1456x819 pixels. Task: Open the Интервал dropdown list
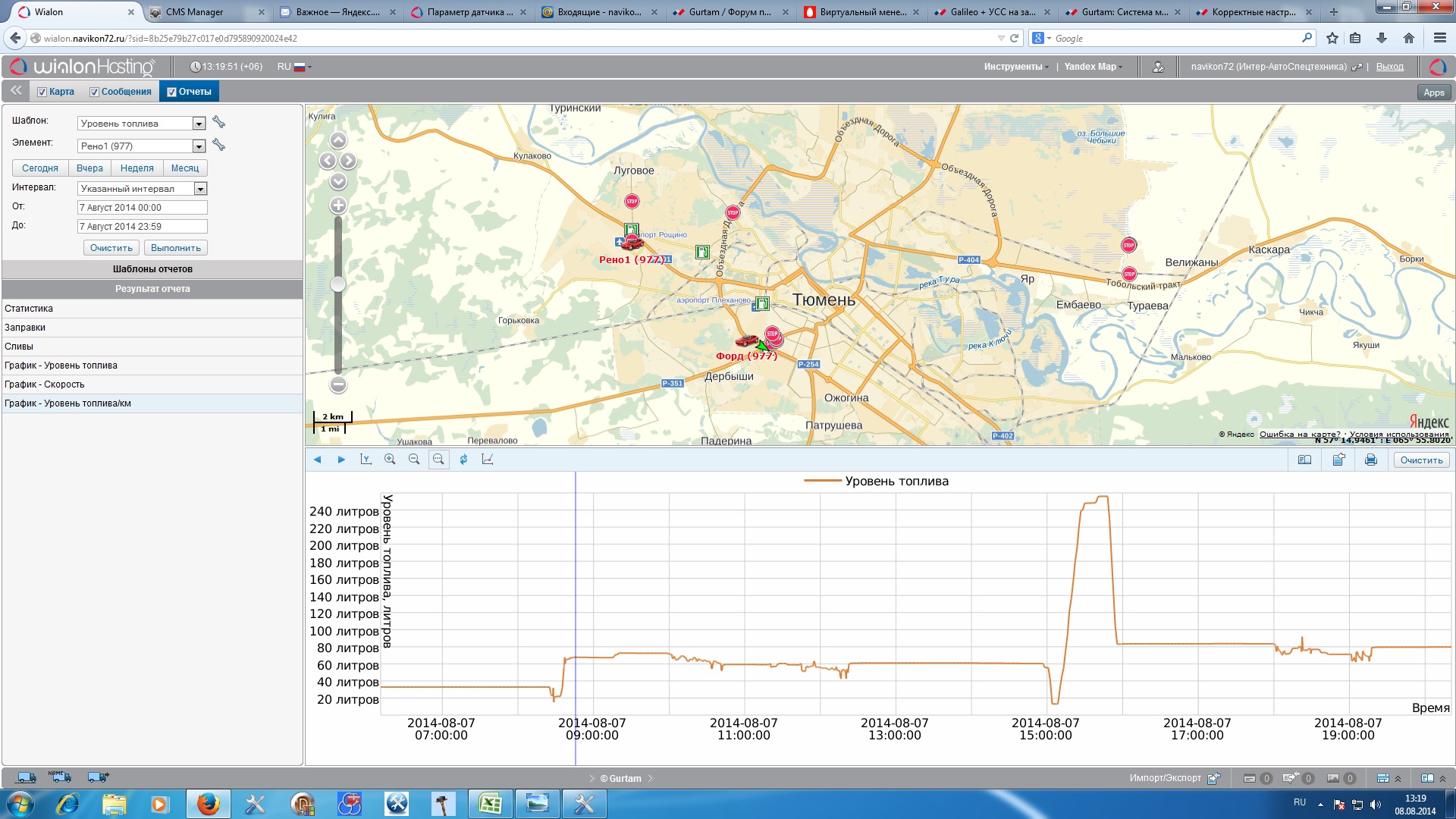200,189
